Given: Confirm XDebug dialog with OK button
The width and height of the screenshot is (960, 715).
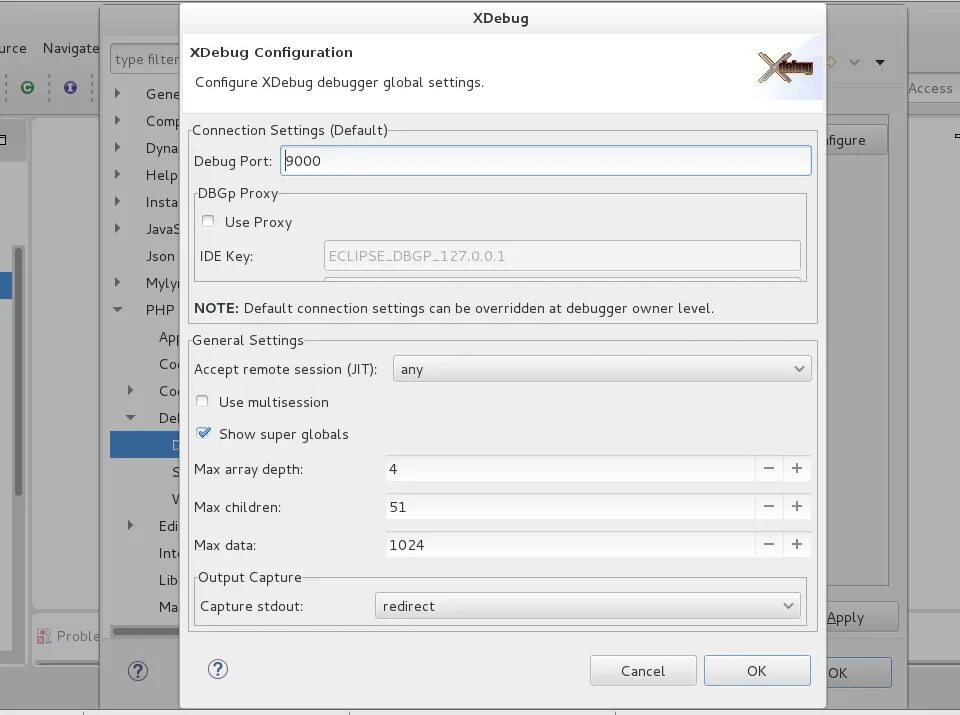Looking at the screenshot, I should [x=757, y=671].
